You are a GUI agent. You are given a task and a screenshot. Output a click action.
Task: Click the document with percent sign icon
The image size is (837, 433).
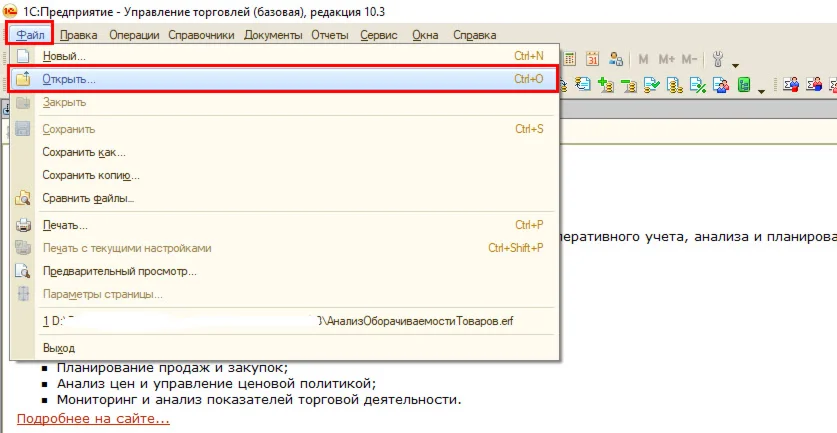point(698,85)
